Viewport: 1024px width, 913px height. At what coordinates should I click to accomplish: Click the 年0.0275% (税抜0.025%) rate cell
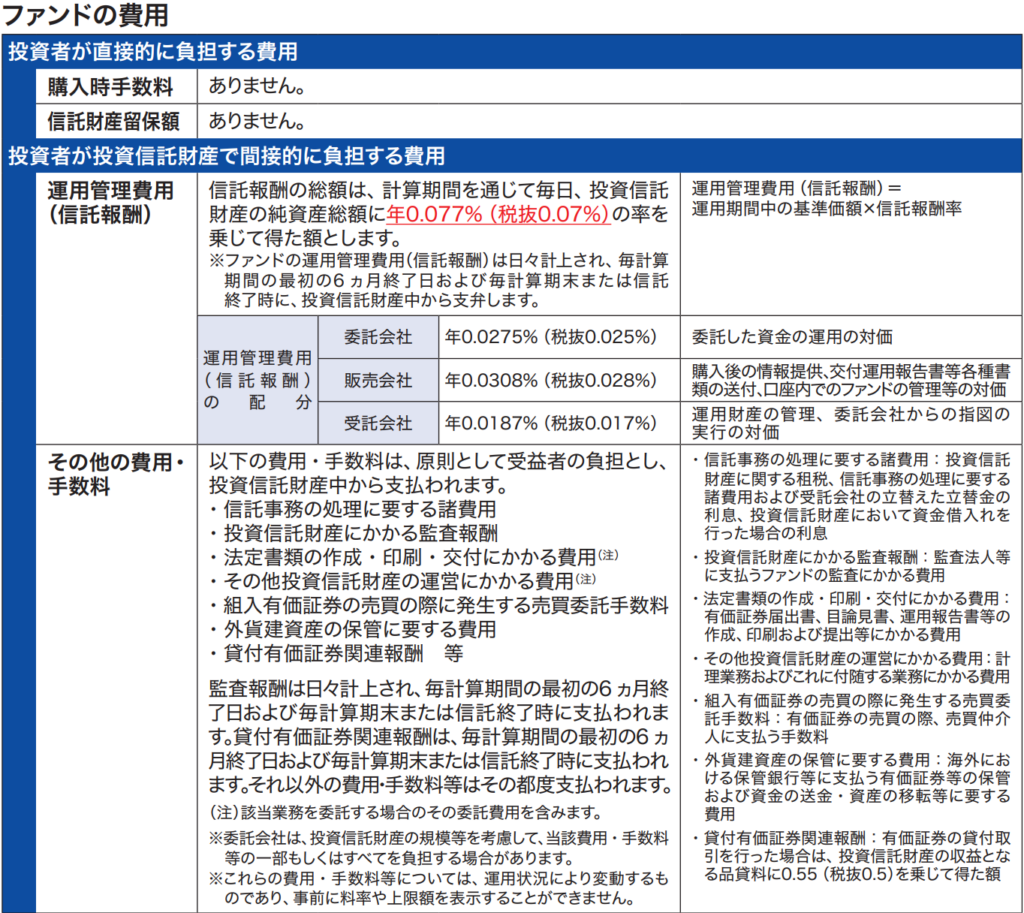click(550, 337)
